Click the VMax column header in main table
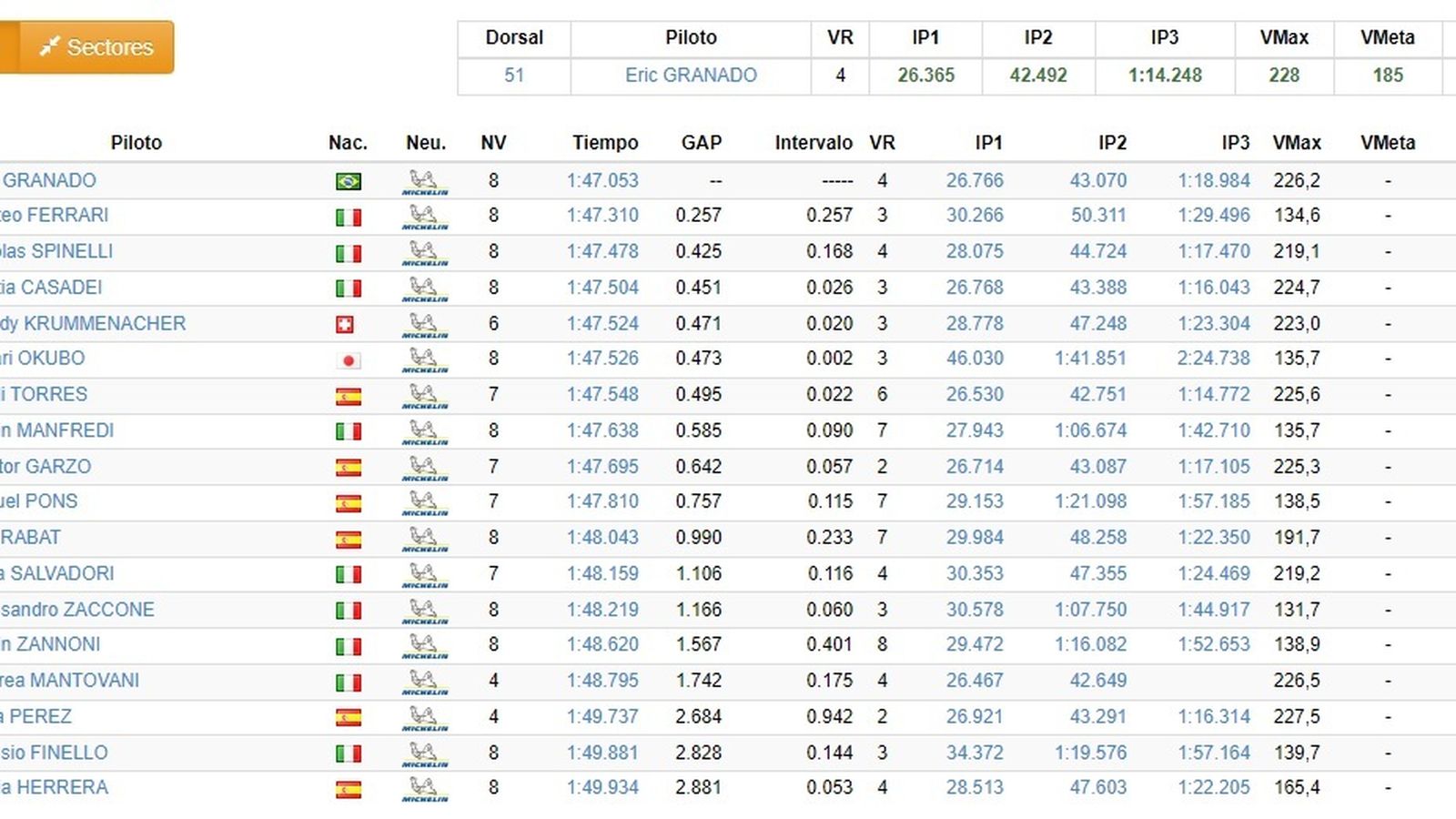 click(1296, 143)
